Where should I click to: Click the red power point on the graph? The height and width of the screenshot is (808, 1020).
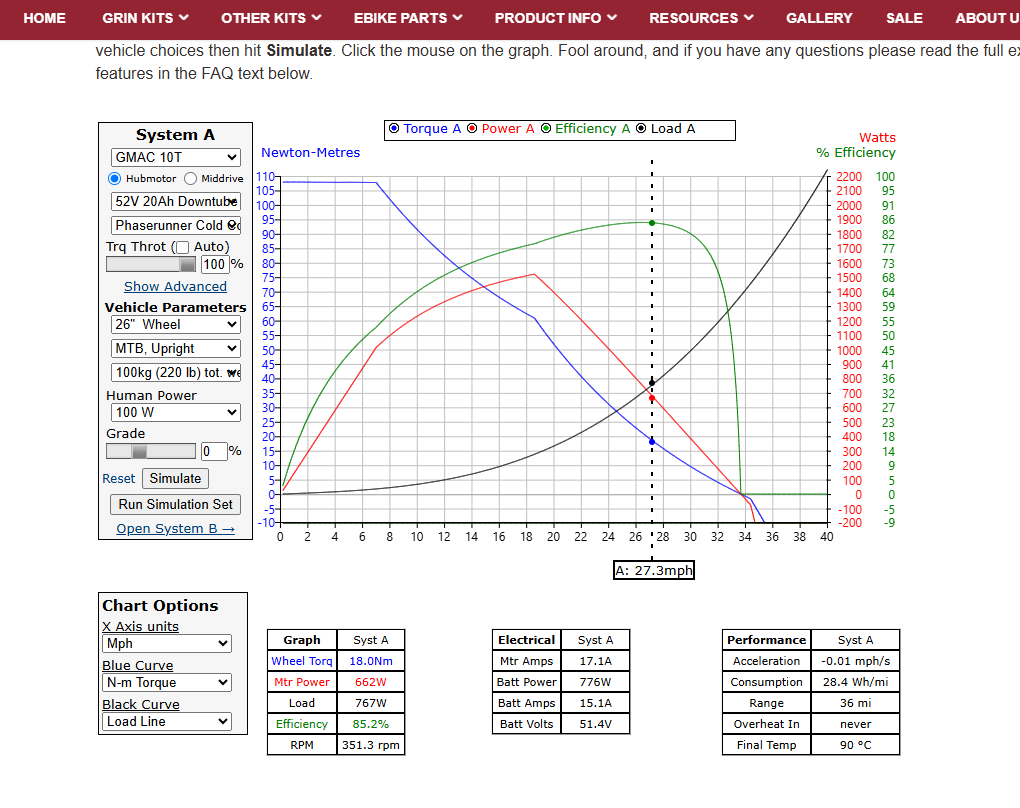[652, 398]
